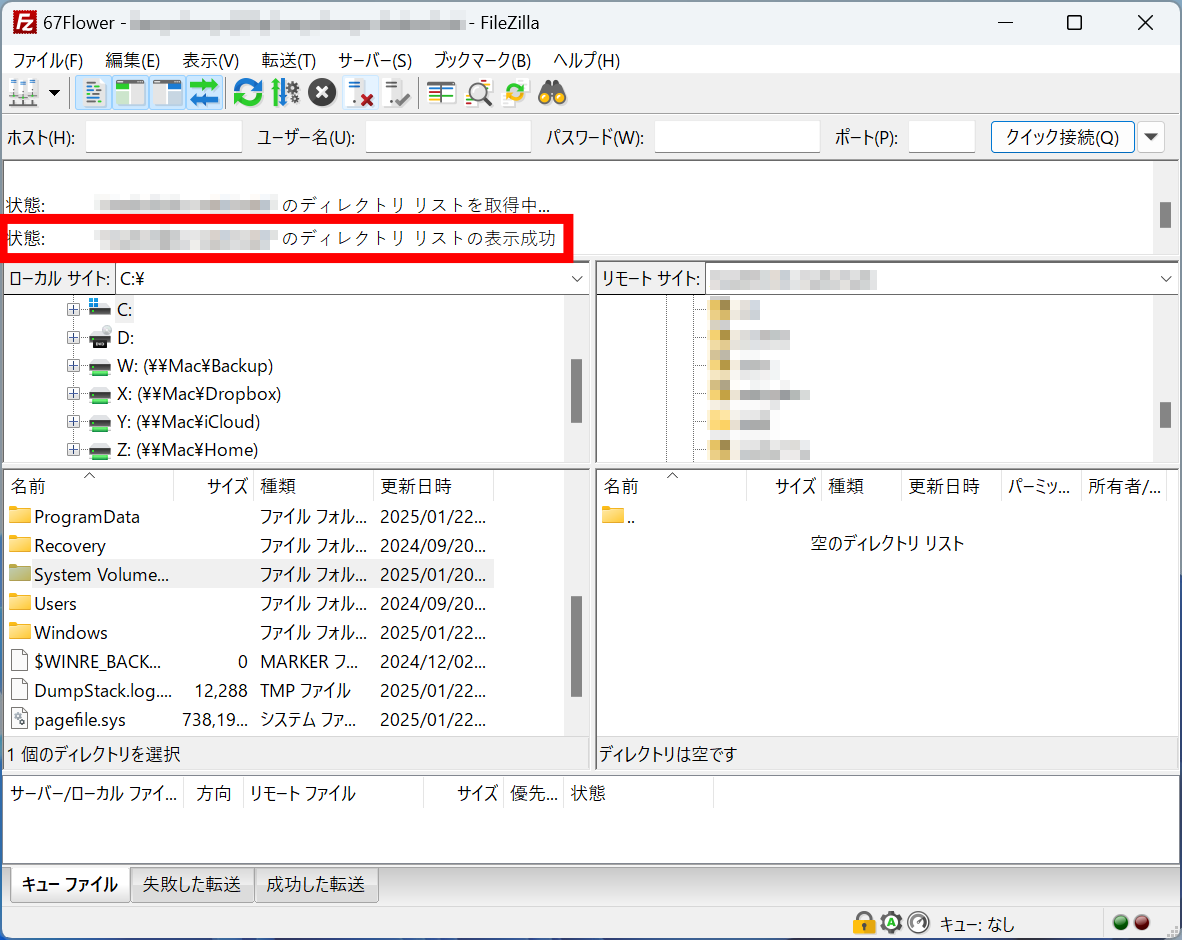The width and height of the screenshot is (1182, 940).
Task: Refresh the file and folder lists
Action: 248,93
